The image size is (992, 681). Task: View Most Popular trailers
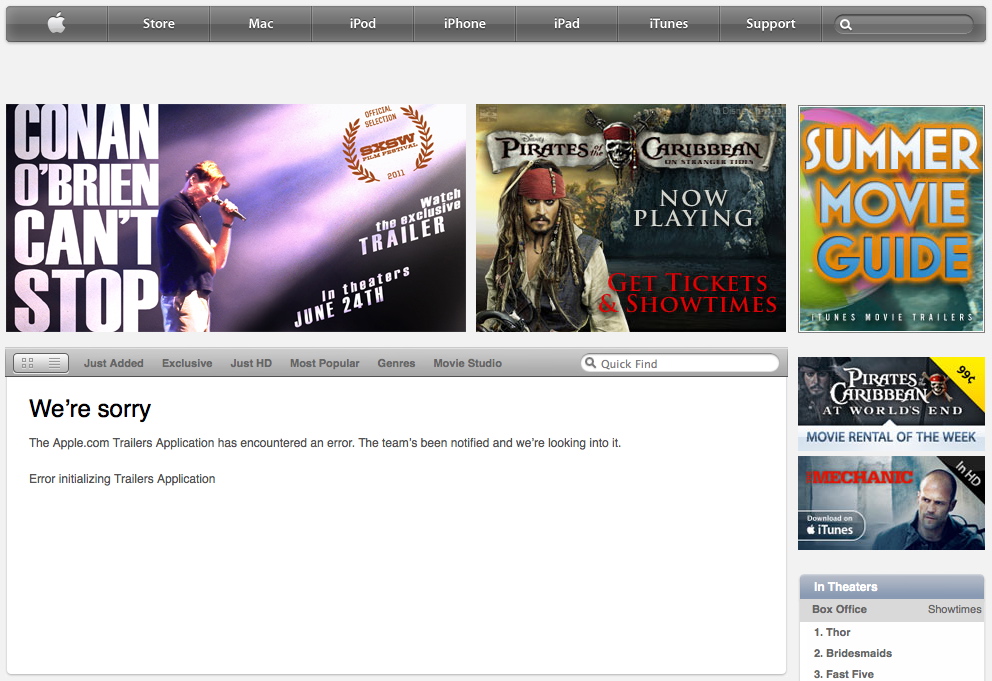coord(325,363)
